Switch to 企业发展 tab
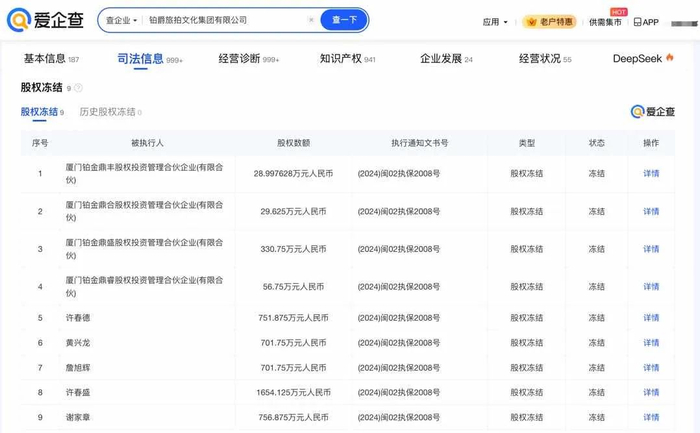This screenshot has width=700, height=433. (446, 59)
